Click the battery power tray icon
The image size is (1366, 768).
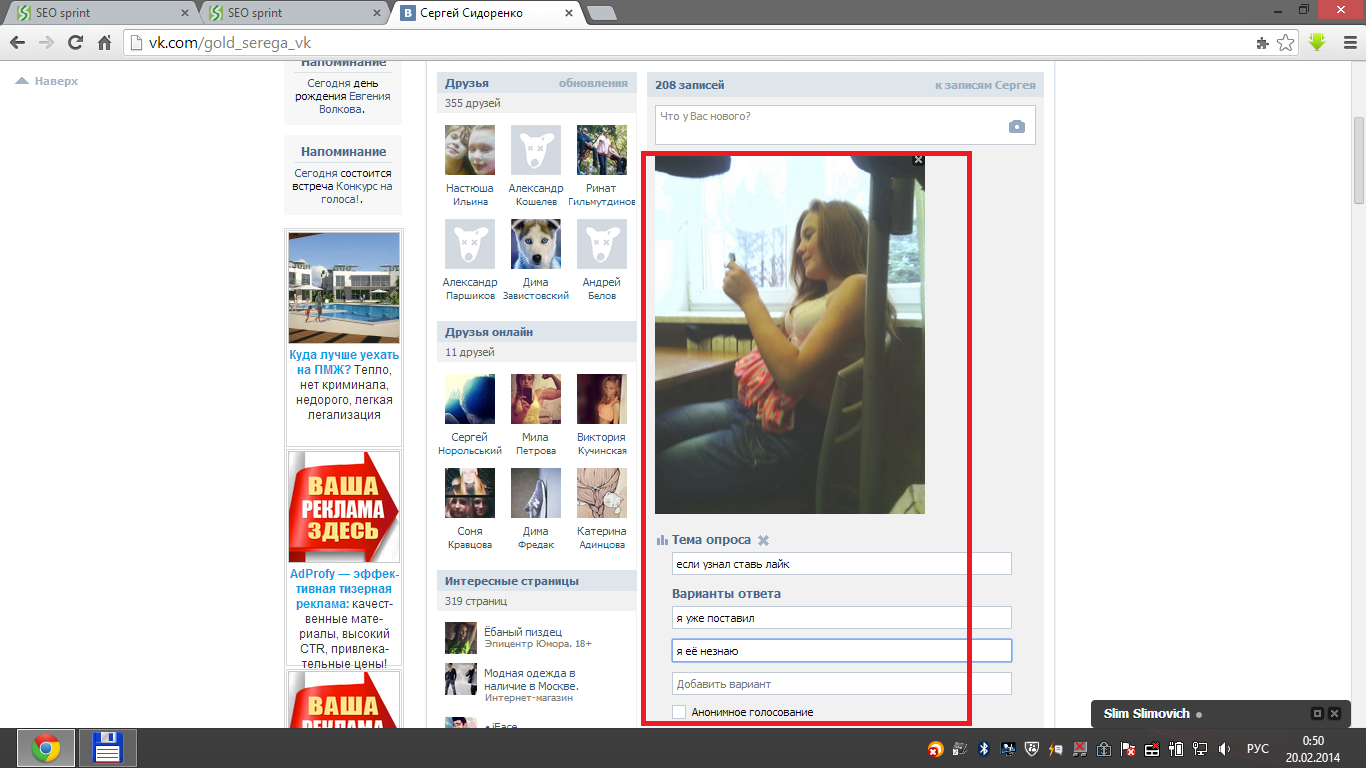coord(1177,748)
